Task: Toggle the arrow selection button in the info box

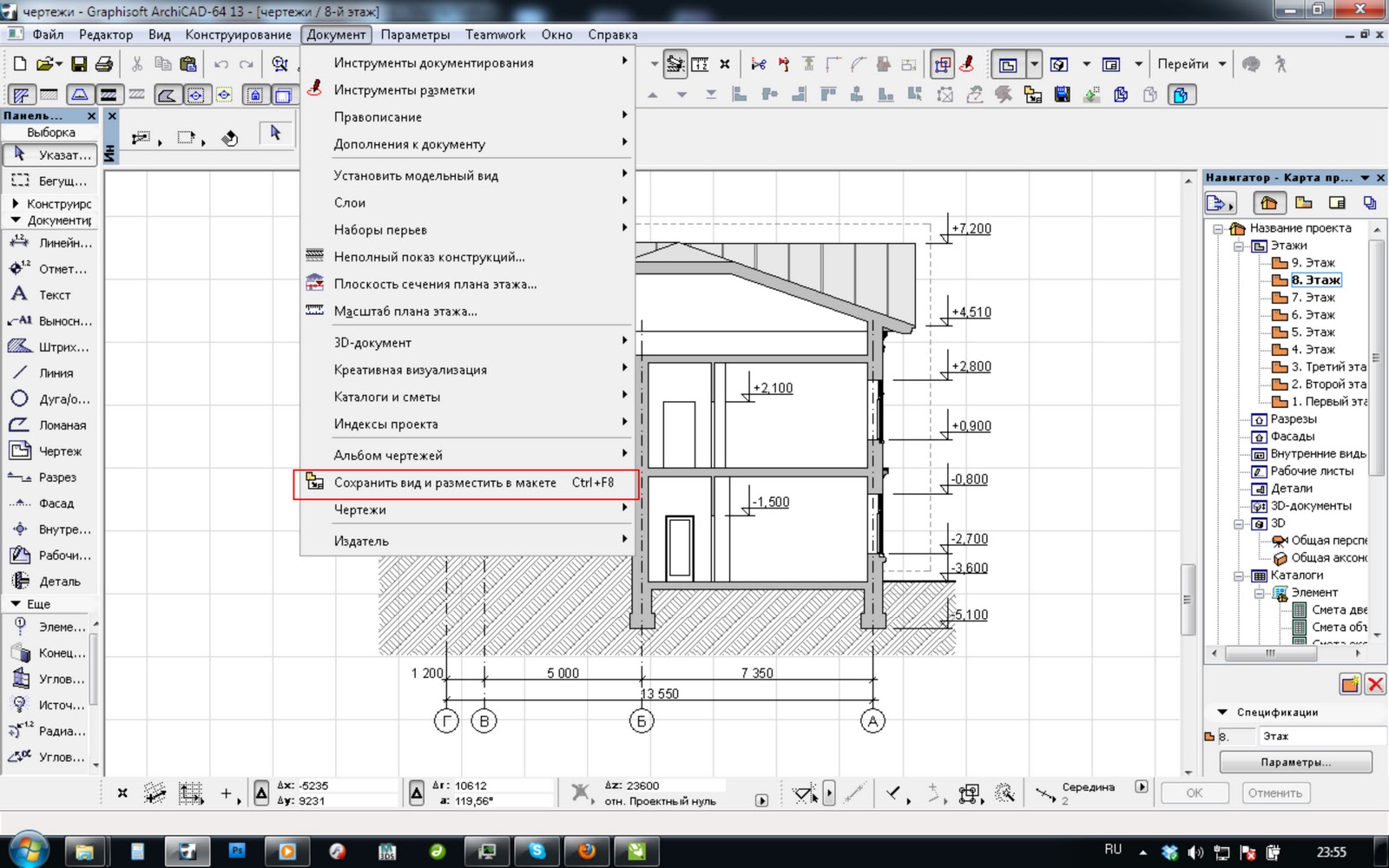Action: click(275, 133)
